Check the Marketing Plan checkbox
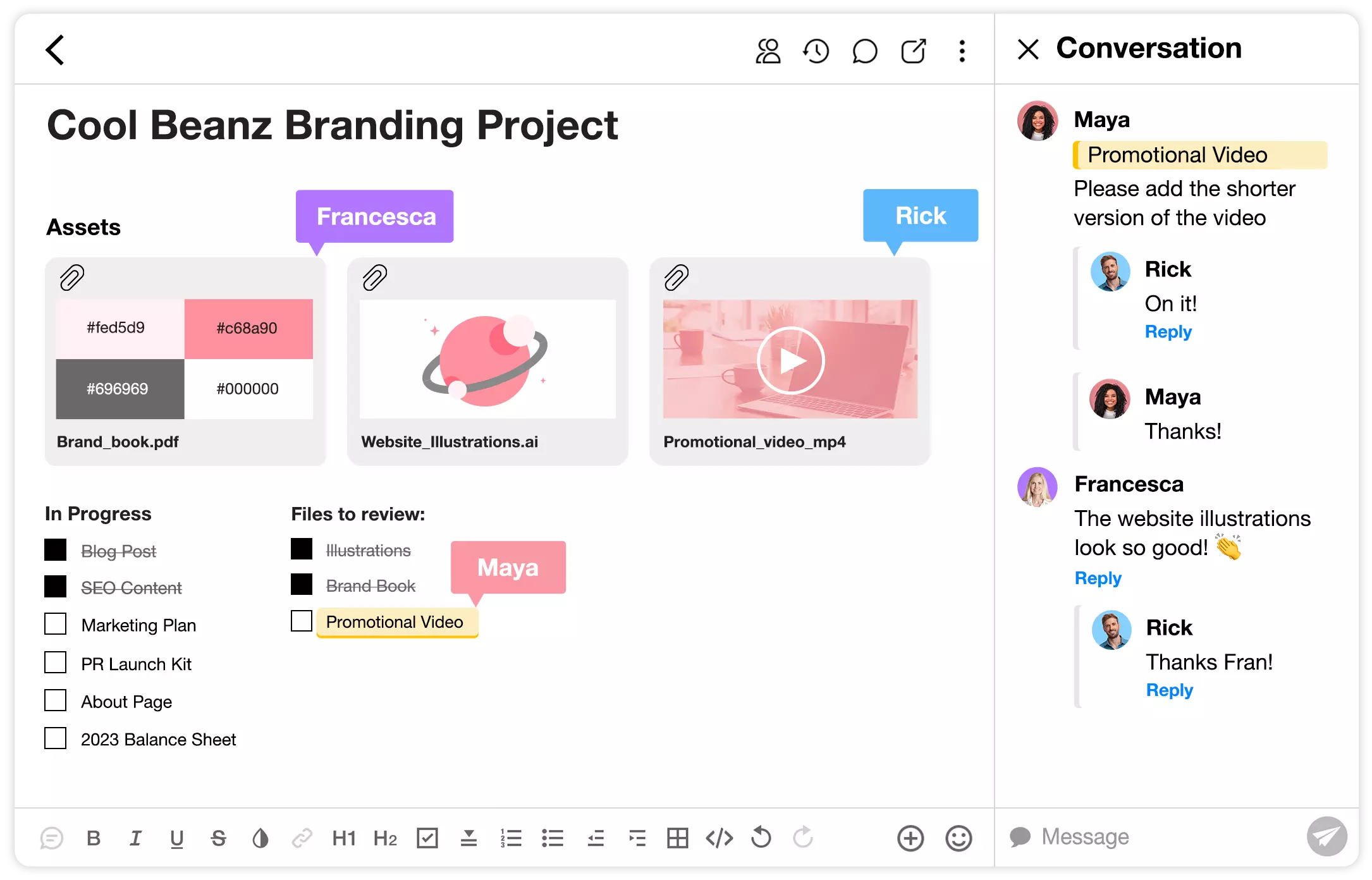The width and height of the screenshot is (1372, 880). coord(56,624)
